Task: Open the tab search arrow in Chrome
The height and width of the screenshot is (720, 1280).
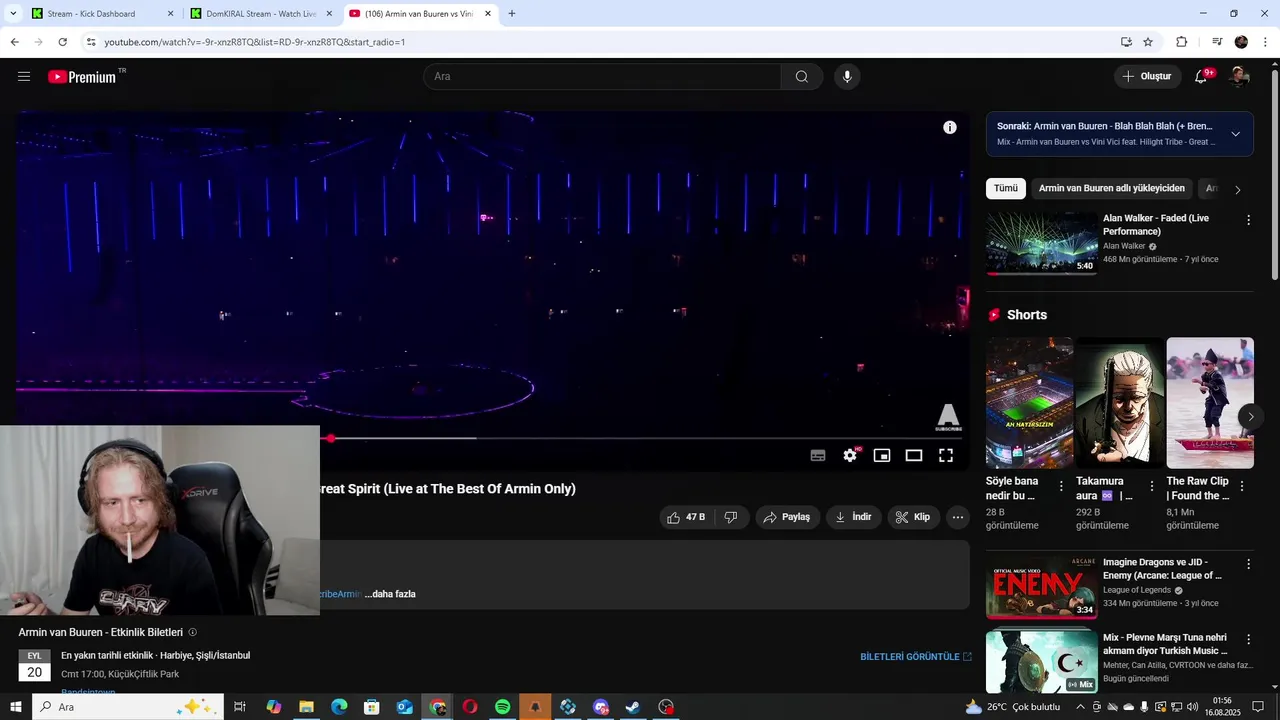Action: click(x=13, y=14)
